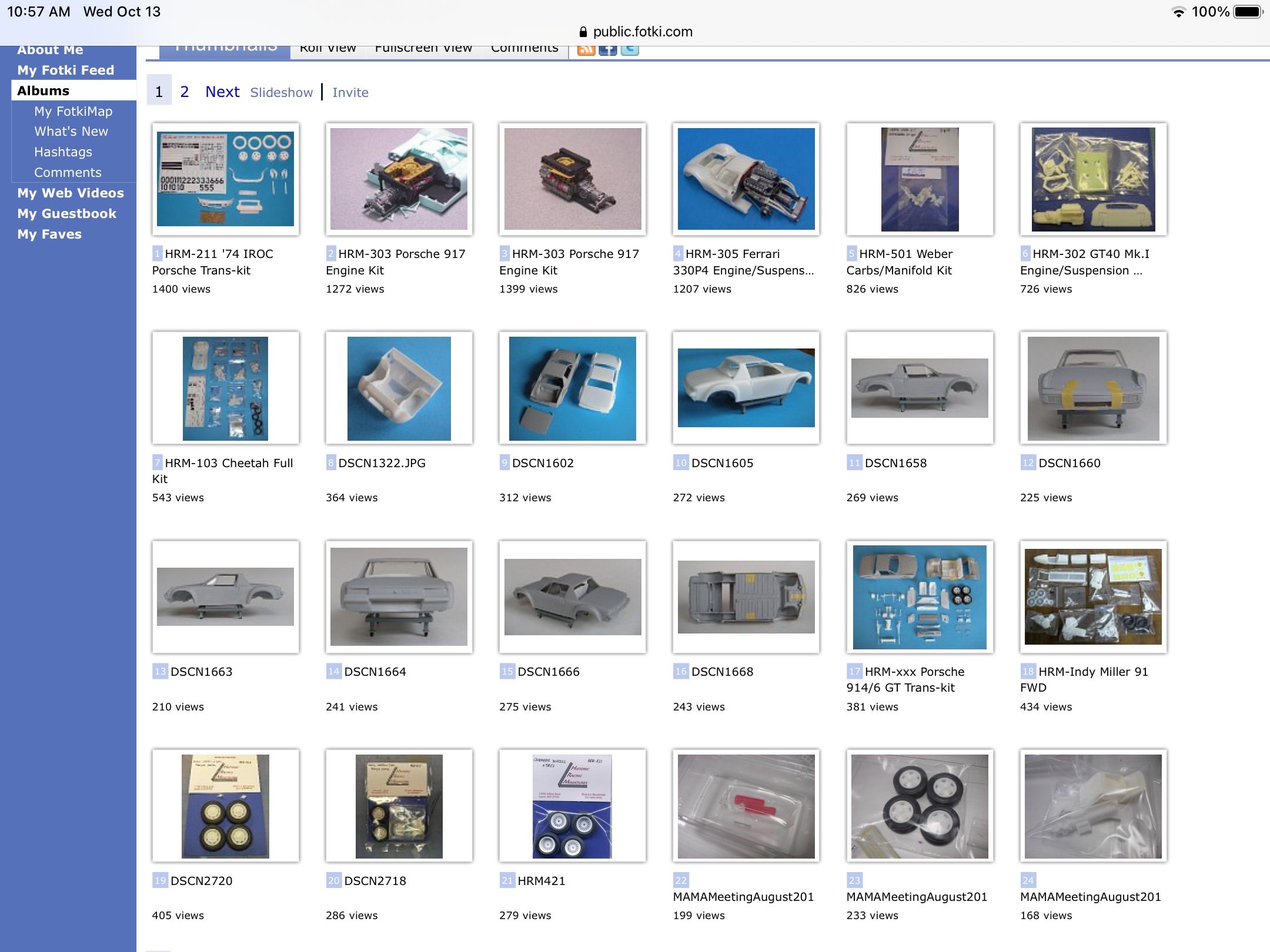Switch to Thumbnails view tab
Screen dimensions: 1270x952
tap(225, 51)
